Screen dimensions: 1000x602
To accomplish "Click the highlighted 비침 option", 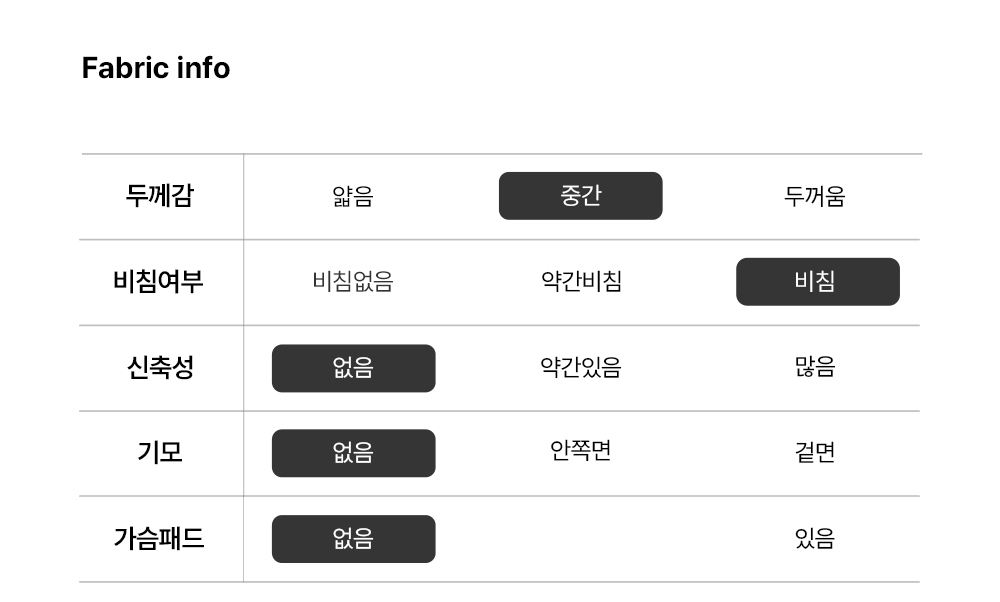I will point(818,282).
